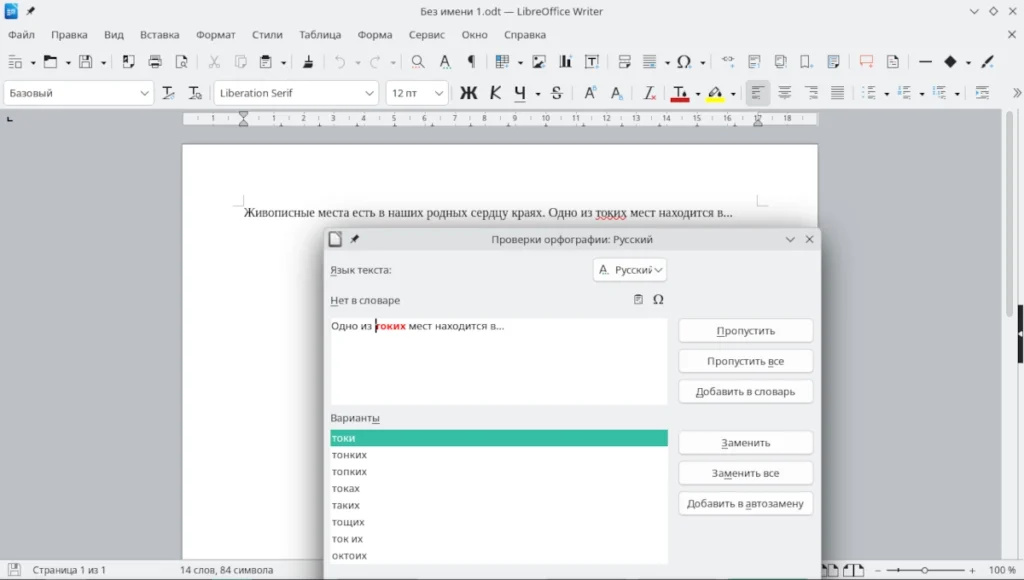Click the Insert special character Omega toolbar icon
The height and width of the screenshot is (580, 1024).
click(x=684, y=62)
